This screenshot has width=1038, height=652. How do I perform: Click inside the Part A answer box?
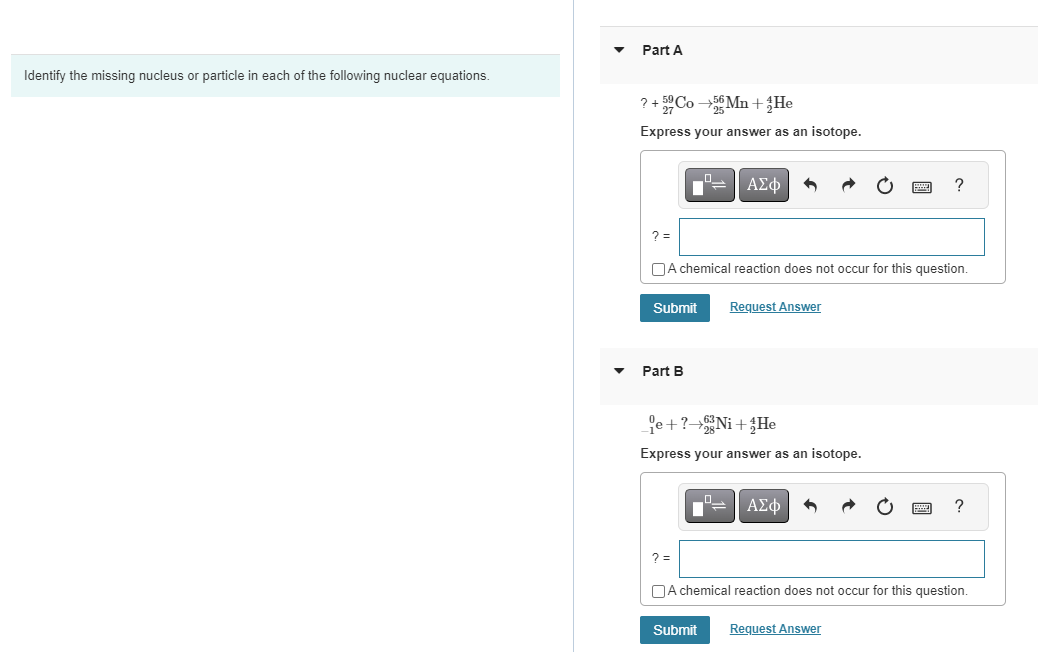pos(831,236)
